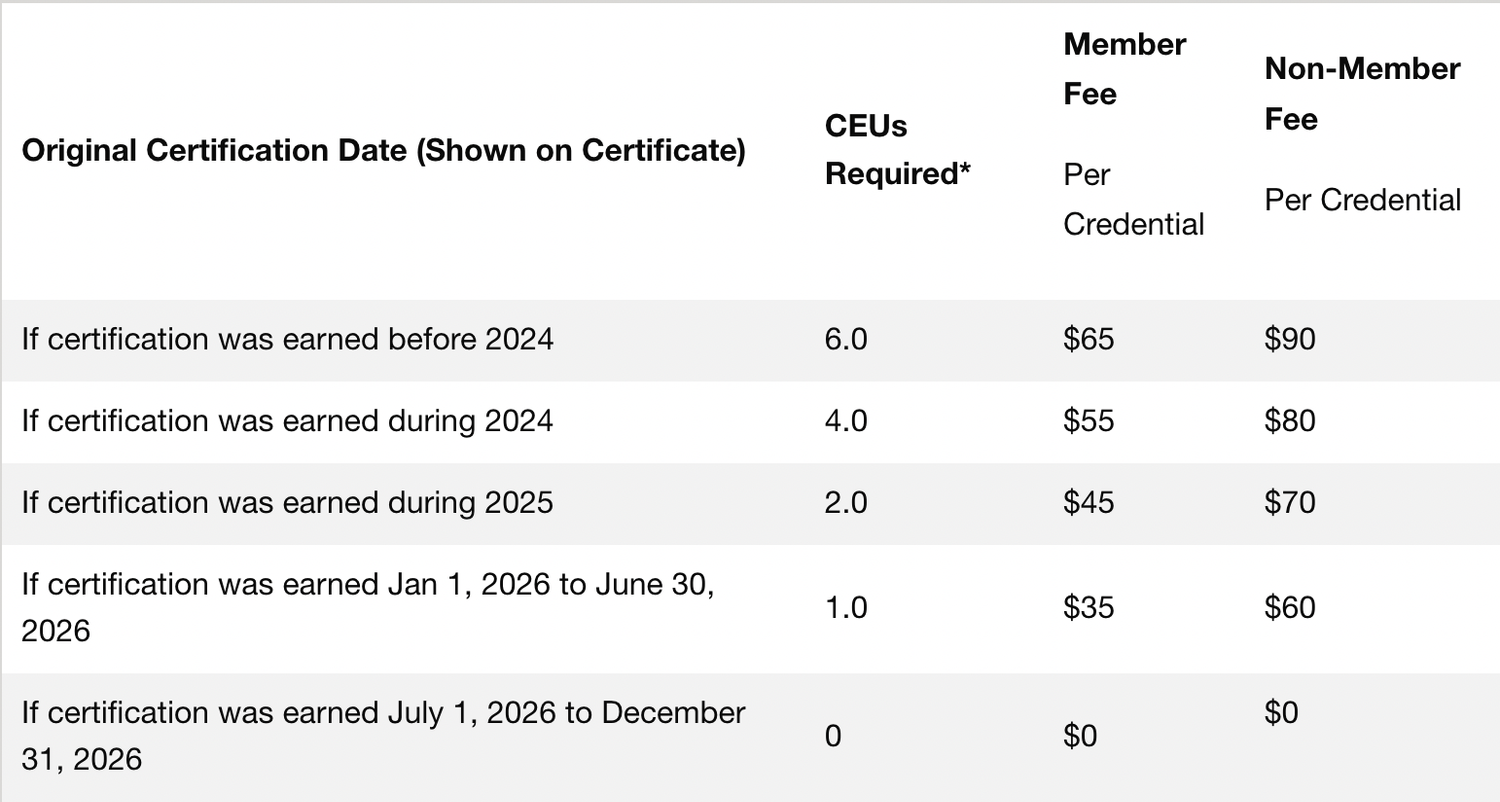Image resolution: width=1500 pixels, height=802 pixels.
Task: Click the 'earned during 2024' row text
Action: pos(287,421)
